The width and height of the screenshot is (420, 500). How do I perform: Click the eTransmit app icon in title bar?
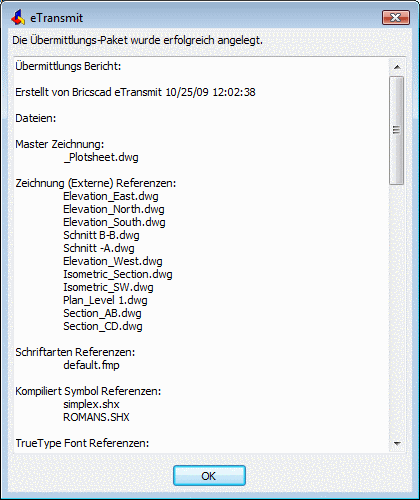pos(18,17)
